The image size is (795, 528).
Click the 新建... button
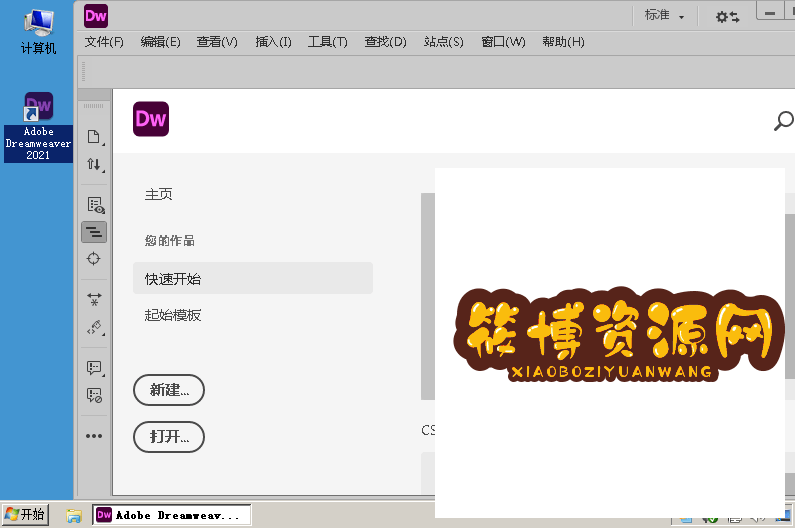pyautogui.click(x=169, y=390)
